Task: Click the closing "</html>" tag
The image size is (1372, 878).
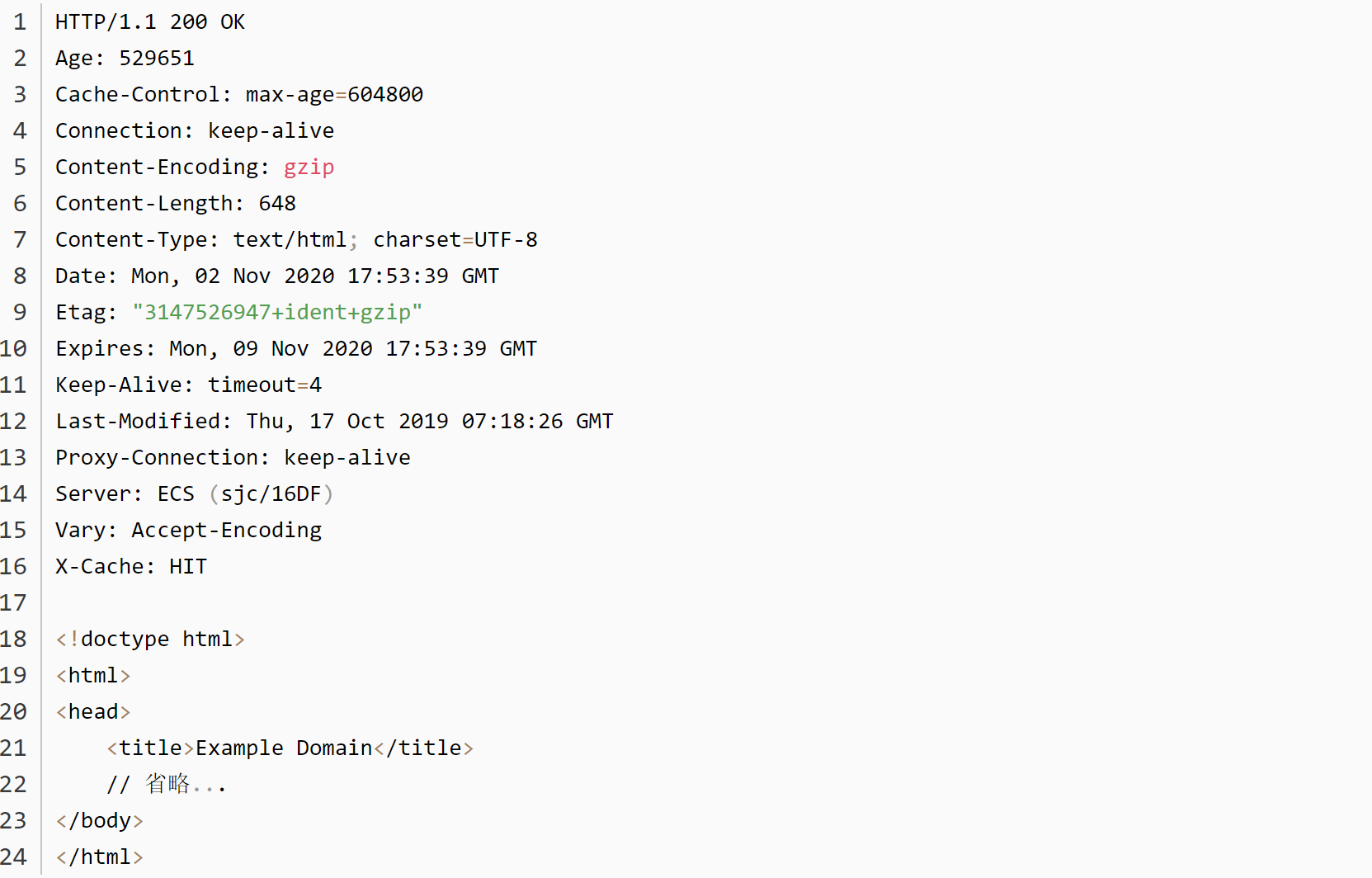Action: click(99, 857)
